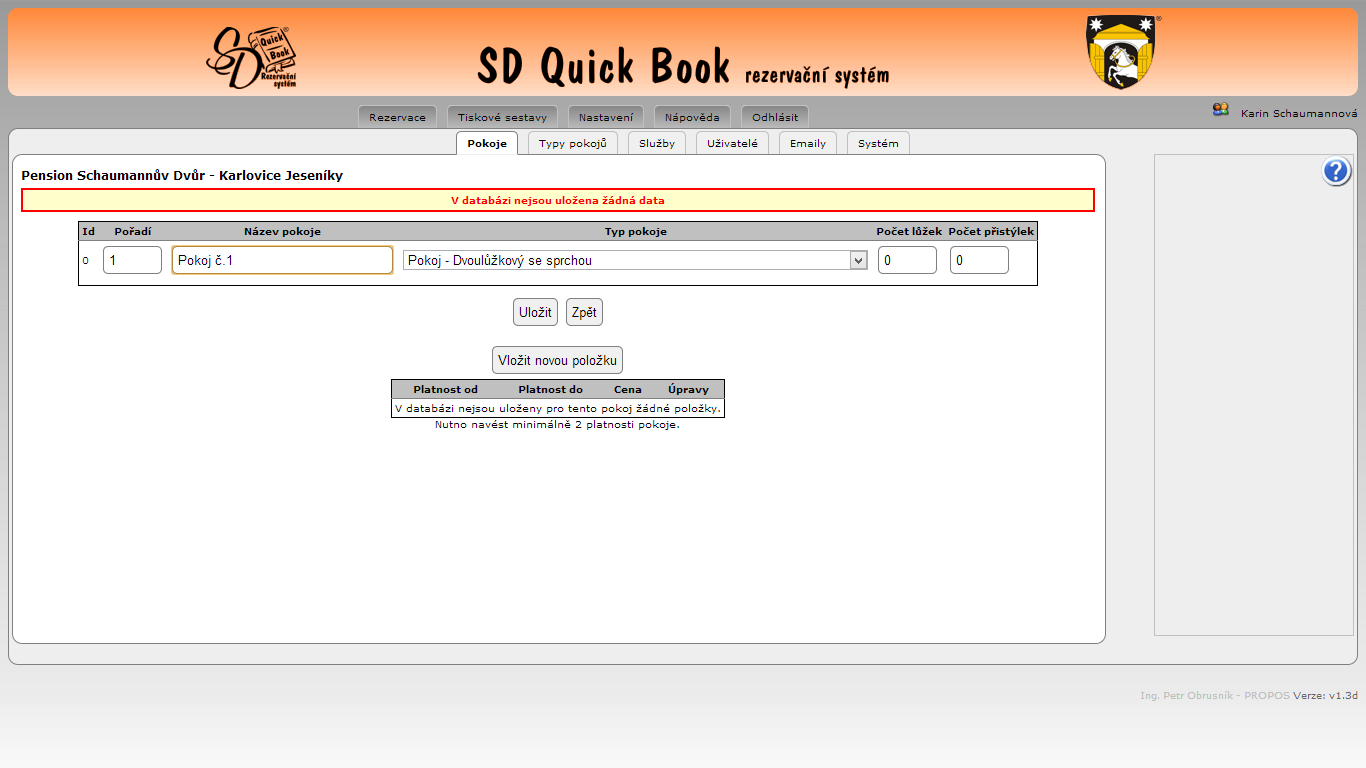Click the Vložit novou položku button

click(x=558, y=360)
